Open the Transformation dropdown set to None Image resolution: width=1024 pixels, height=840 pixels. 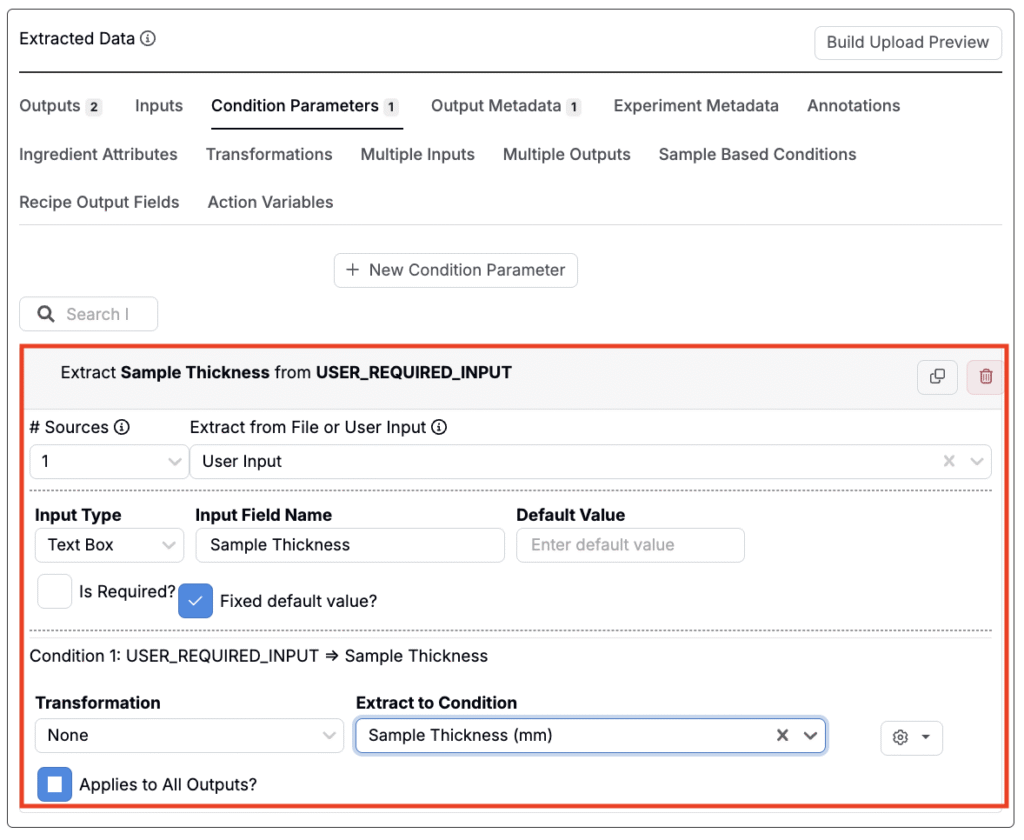[189, 735]
